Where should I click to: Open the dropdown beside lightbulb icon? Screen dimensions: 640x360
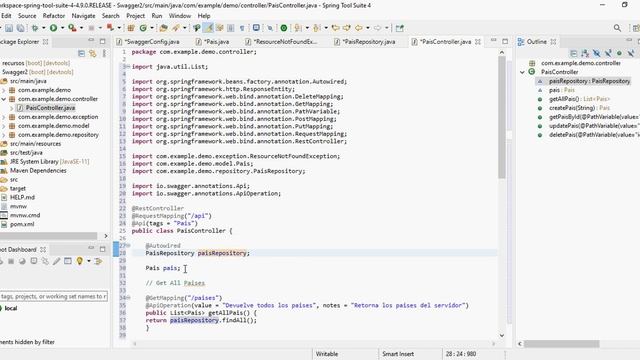[89, 261]
